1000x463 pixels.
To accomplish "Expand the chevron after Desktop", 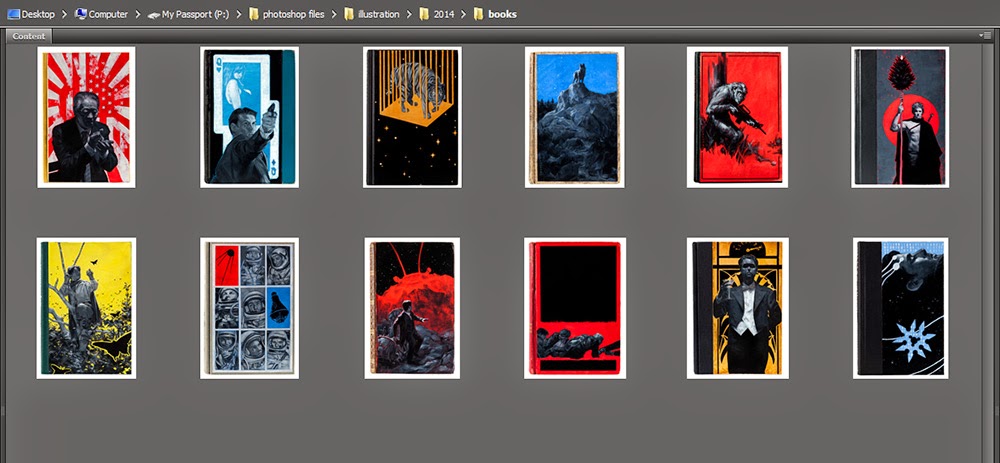I will coord(64,14).
